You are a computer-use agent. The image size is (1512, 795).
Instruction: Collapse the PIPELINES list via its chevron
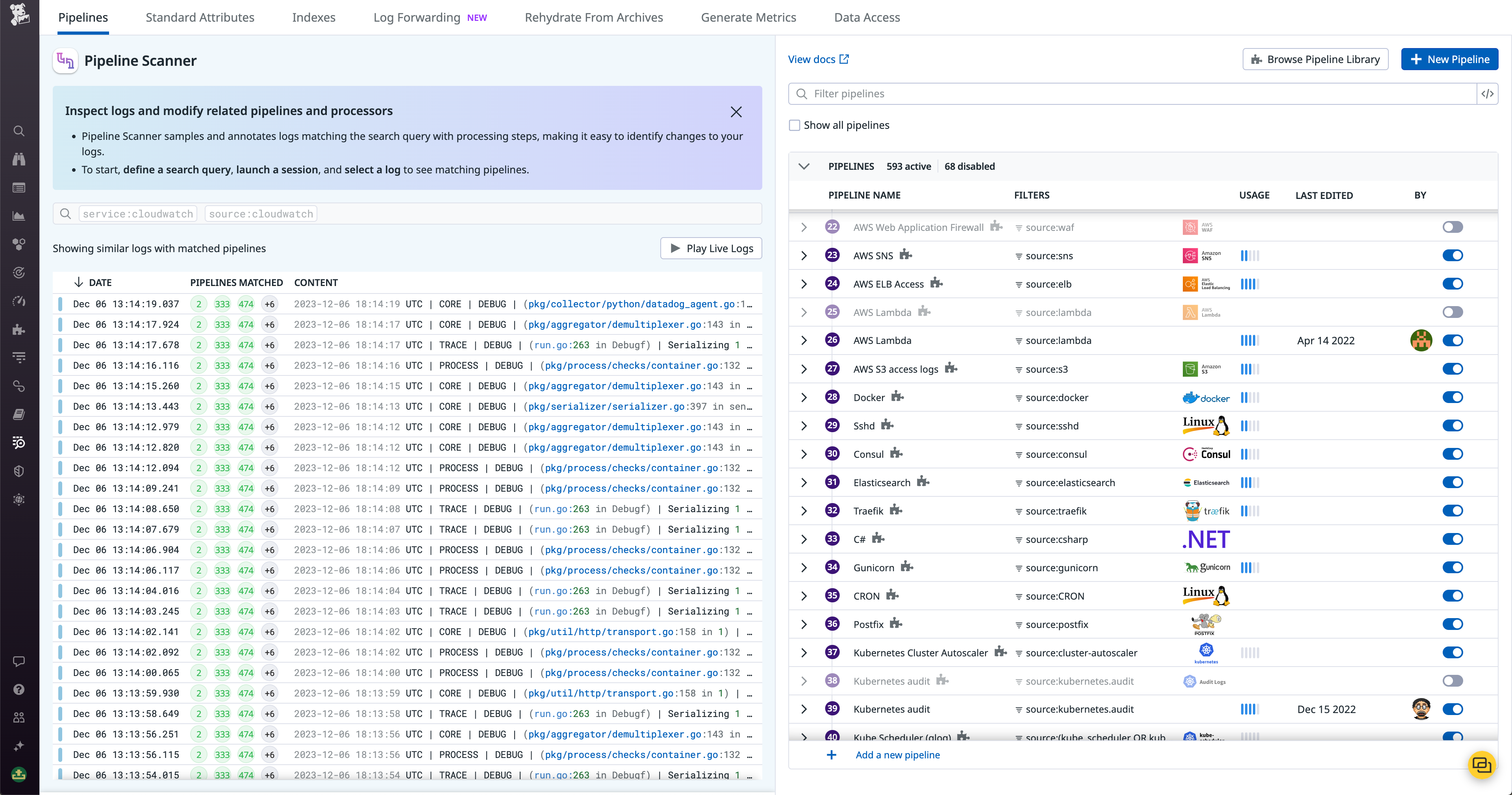(805, 166)
